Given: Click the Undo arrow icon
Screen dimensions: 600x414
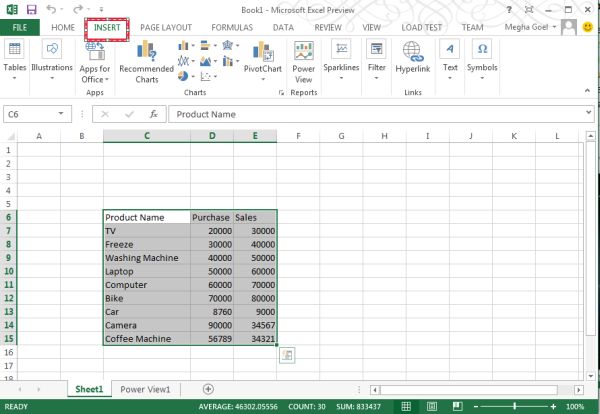Looking at the screenshot, I should coord(51,9).
